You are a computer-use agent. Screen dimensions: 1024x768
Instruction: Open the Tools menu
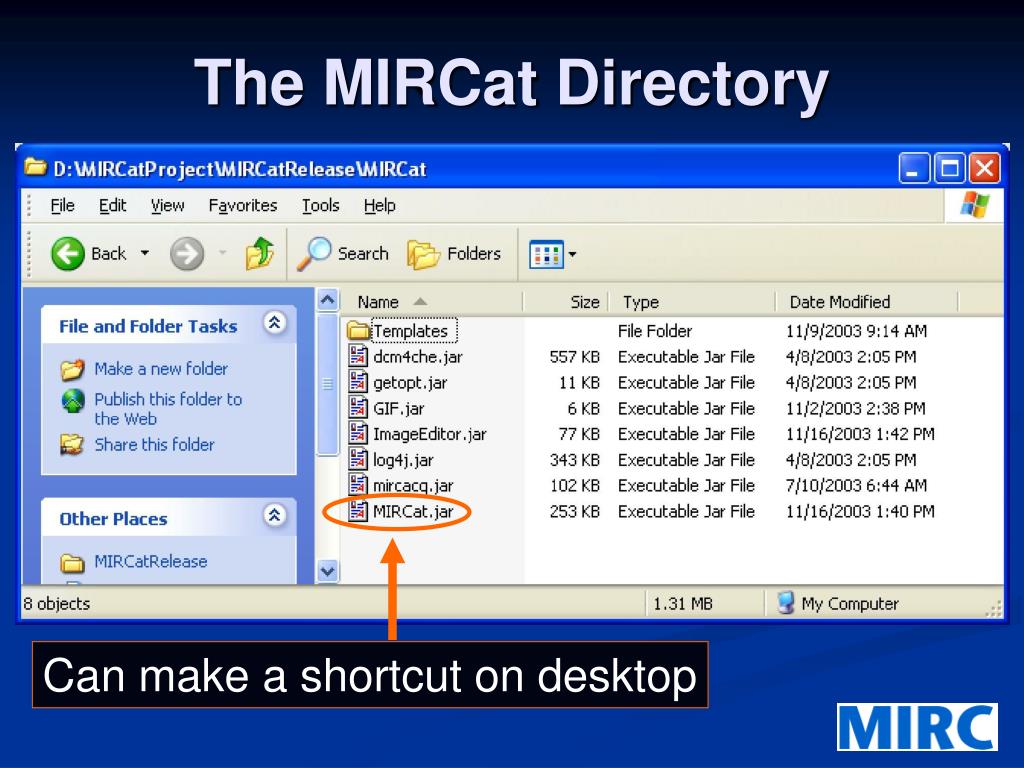(x=321, y=206)
